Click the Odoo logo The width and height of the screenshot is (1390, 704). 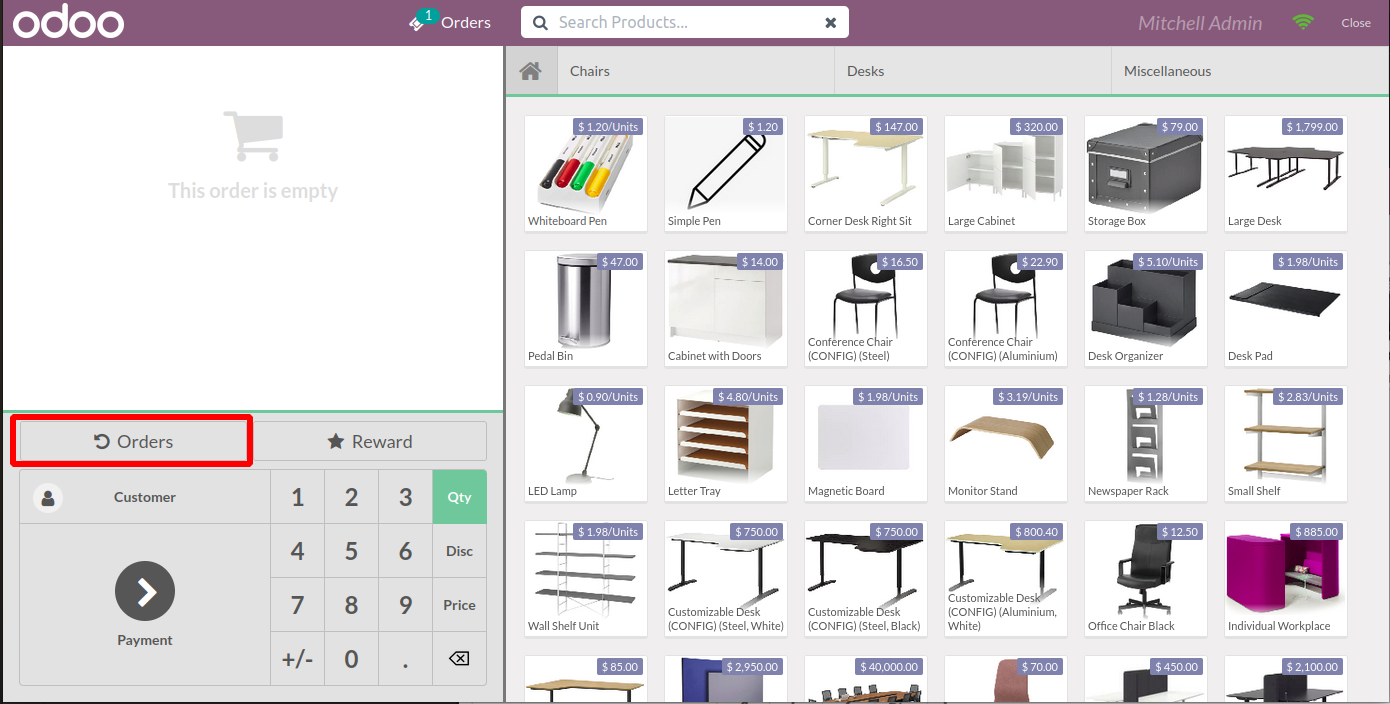(x=68, y=22)
